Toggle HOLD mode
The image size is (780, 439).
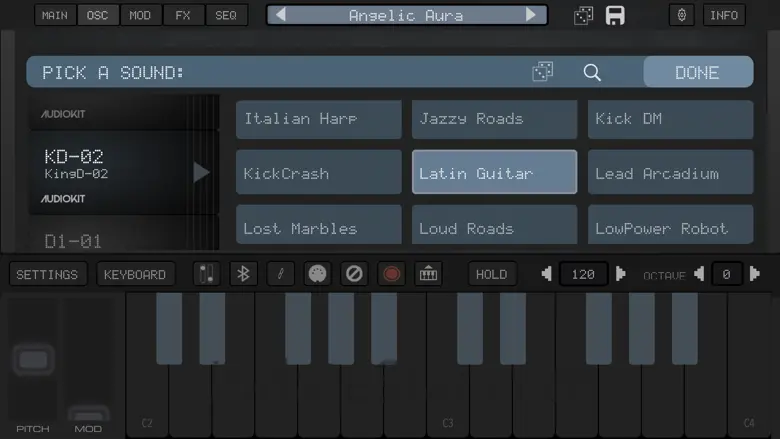[491, 274]
